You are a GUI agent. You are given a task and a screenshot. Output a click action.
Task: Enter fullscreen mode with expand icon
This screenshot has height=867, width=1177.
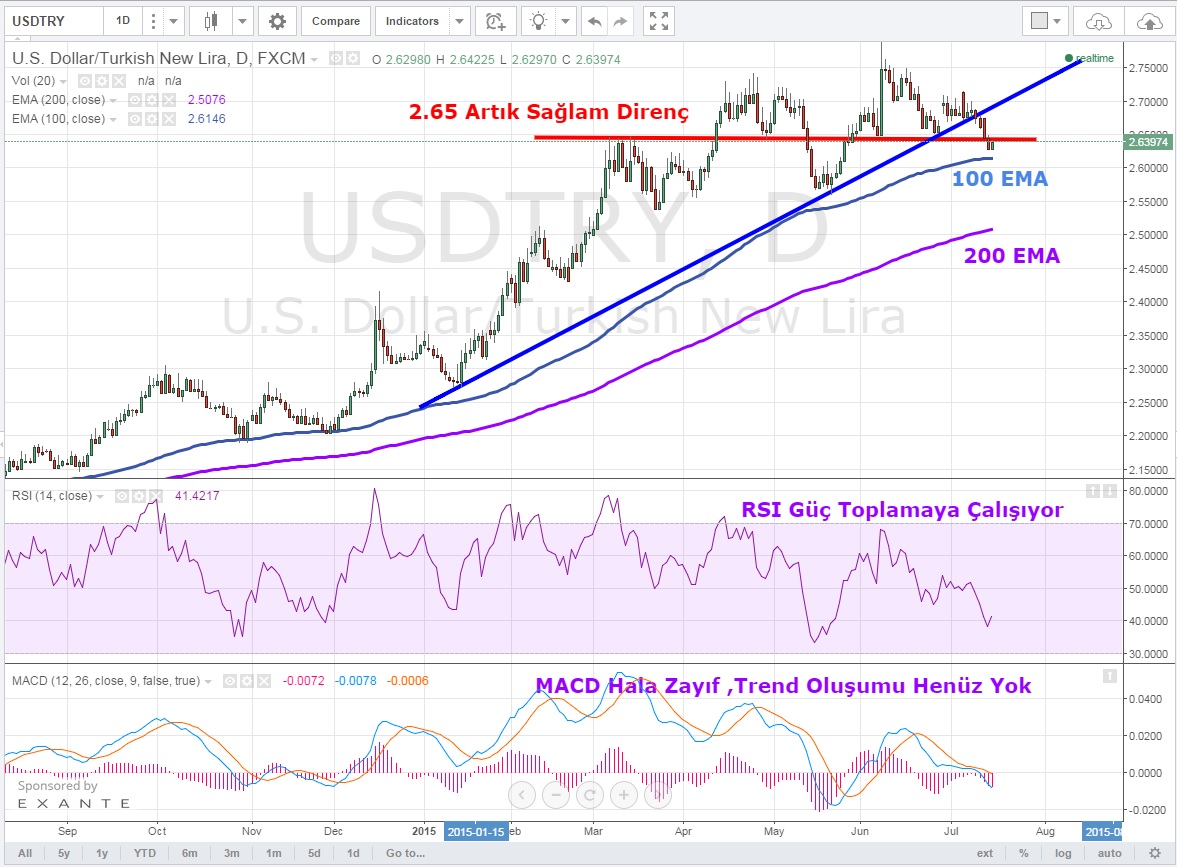point(657,21)
